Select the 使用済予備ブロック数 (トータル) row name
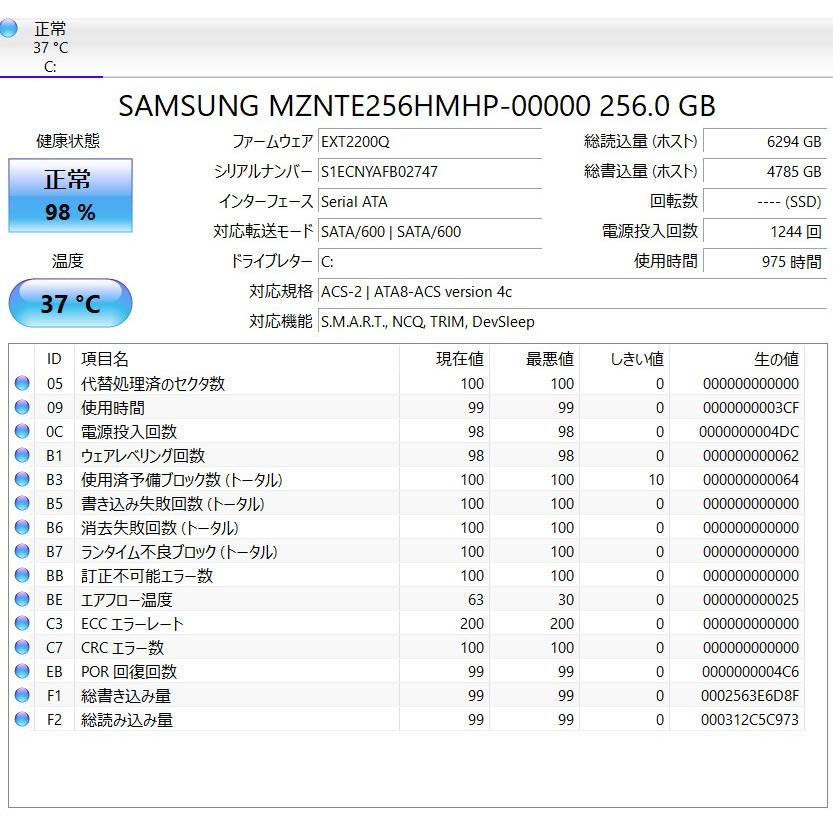This screenshot has height=833, width=833. (x=182, y=480)
